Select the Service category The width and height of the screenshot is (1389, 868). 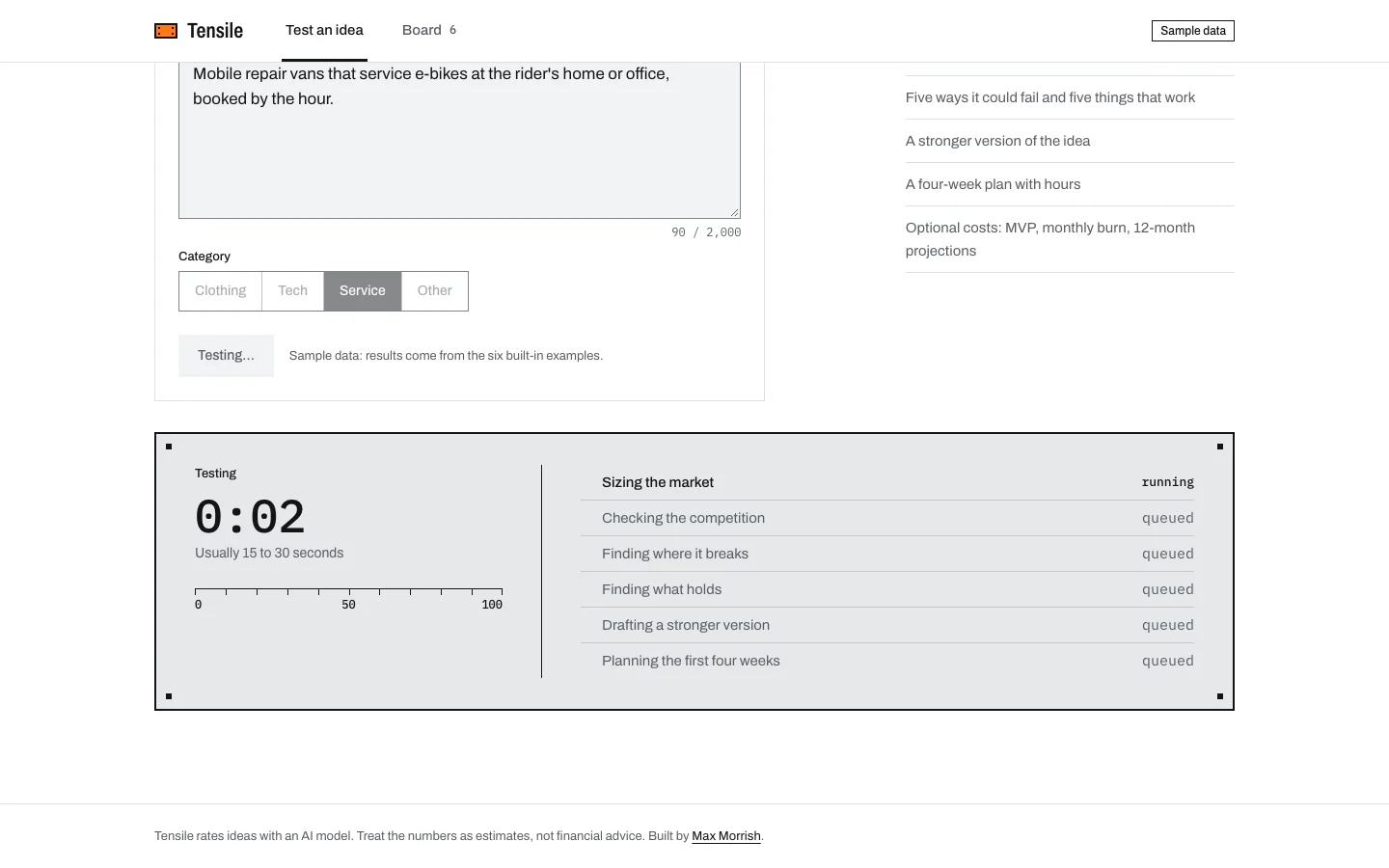coord(363,291)
